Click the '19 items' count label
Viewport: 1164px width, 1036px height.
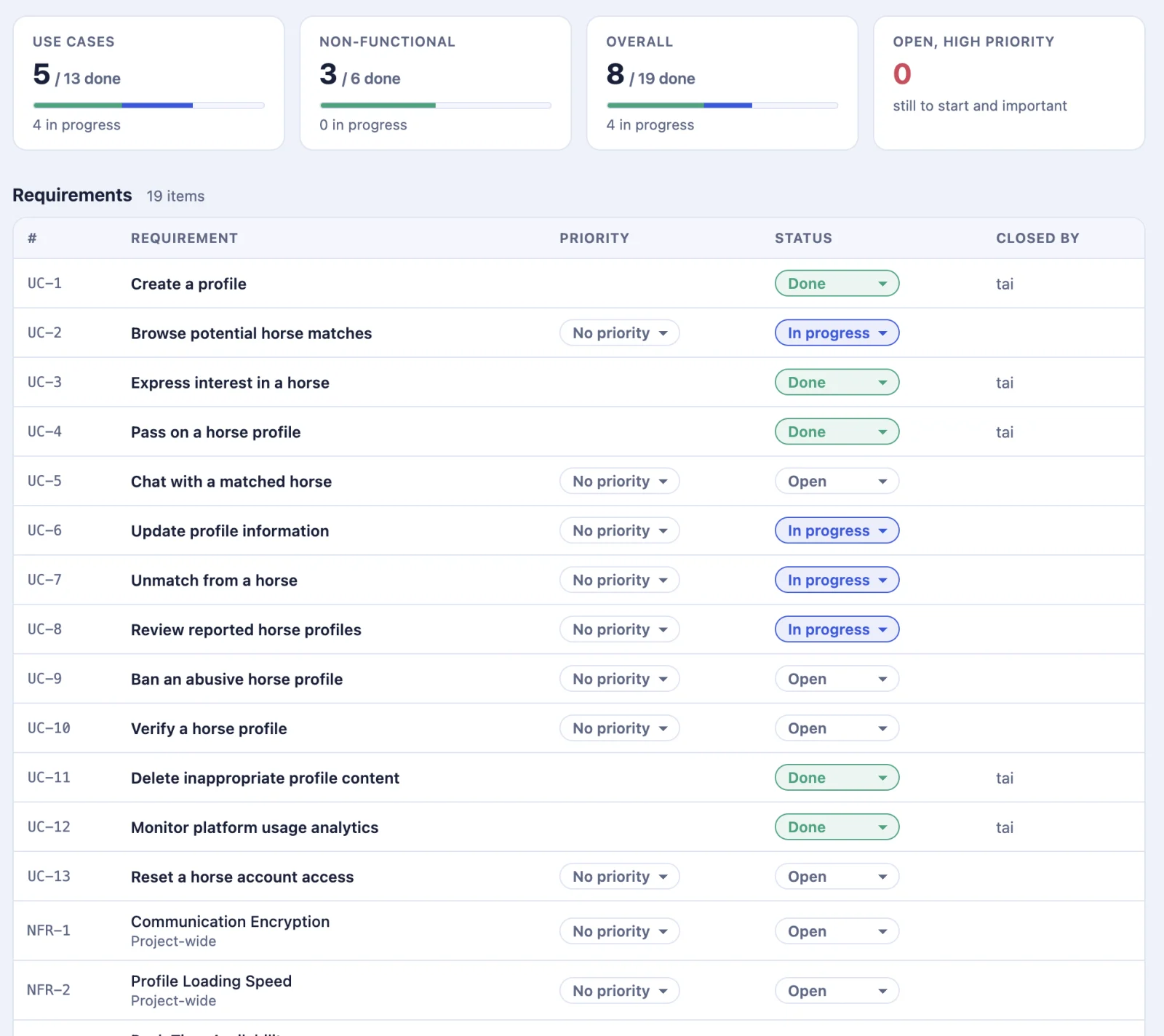[x=175, y=196]
